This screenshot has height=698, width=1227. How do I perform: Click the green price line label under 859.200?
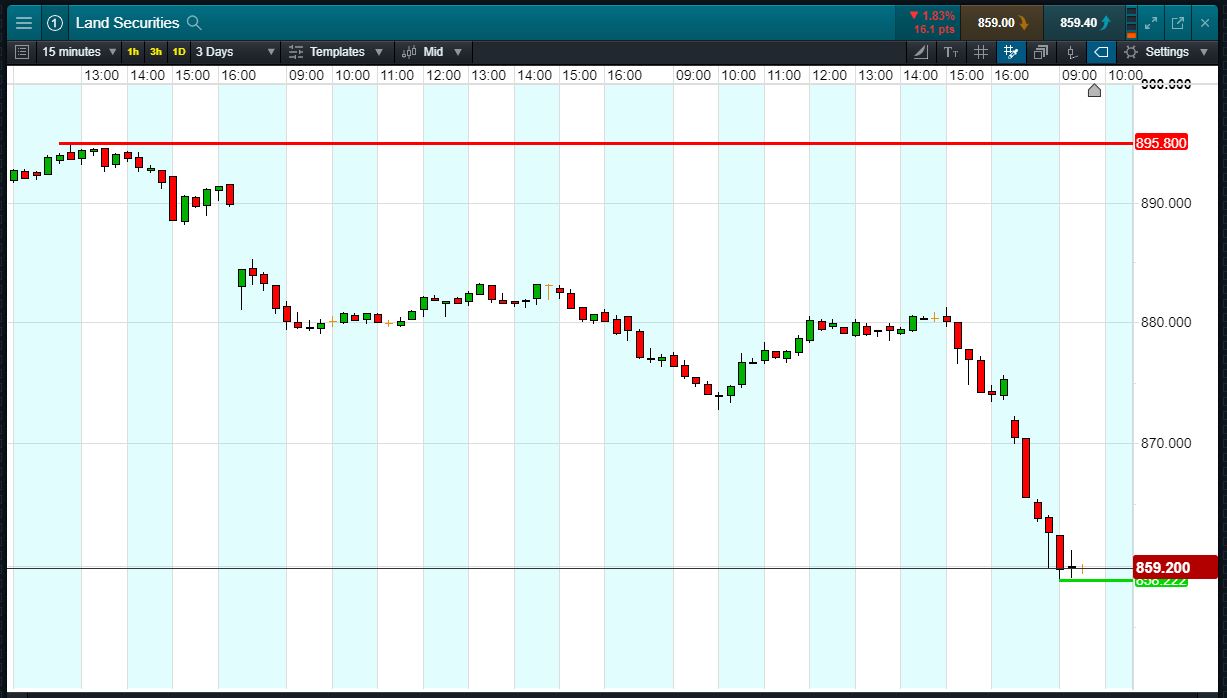click(1161, 581)
